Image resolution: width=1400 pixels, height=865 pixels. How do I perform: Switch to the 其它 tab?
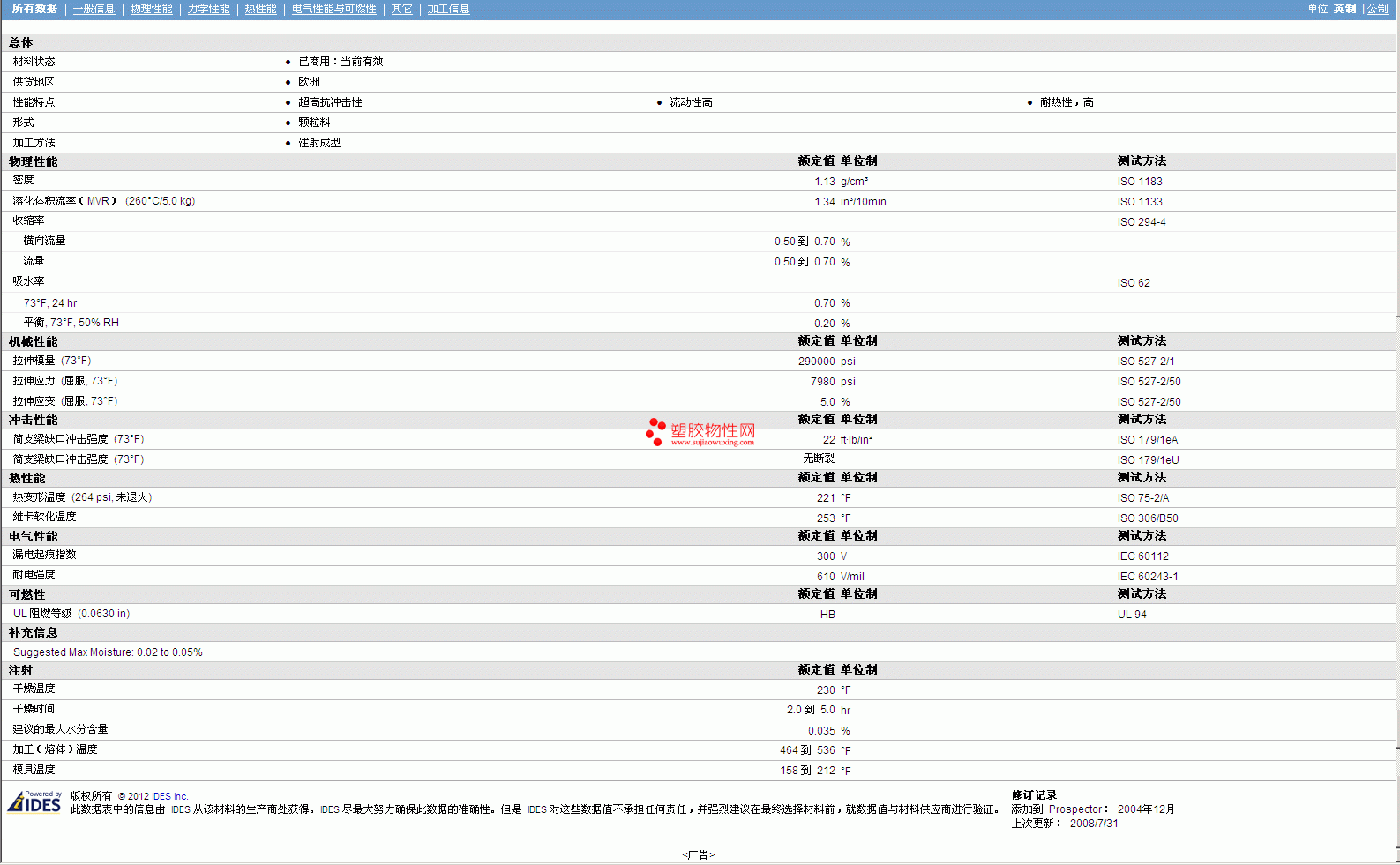[401, 9]
